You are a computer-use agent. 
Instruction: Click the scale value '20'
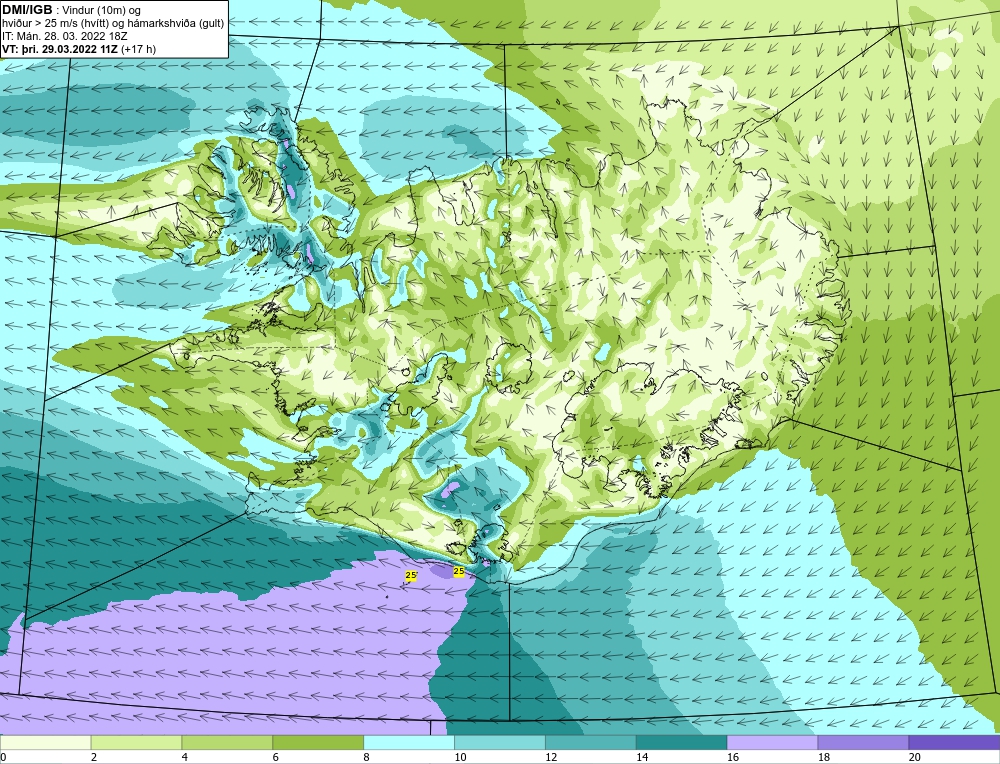[x=915, y=757]
